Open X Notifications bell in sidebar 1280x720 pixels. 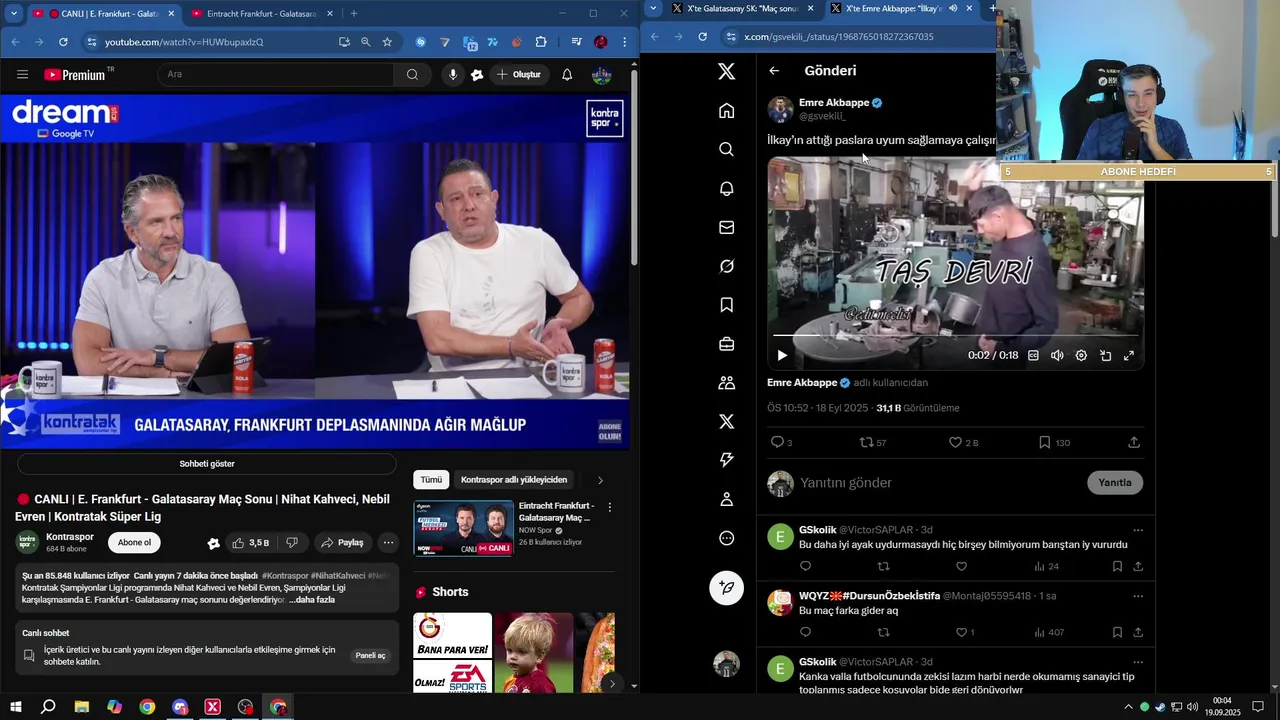(x=727, y=189)
